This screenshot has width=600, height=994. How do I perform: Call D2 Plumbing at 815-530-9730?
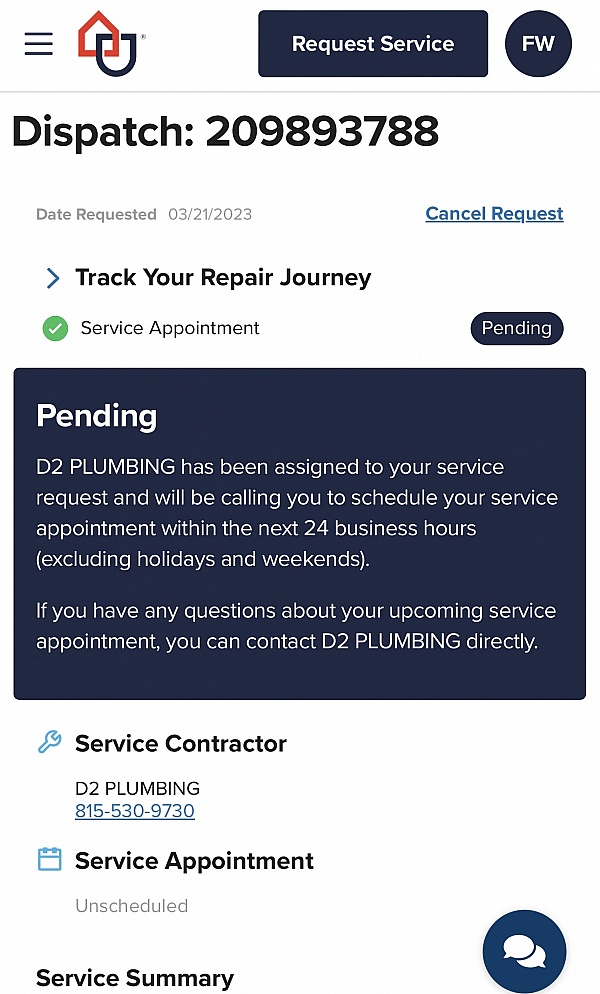135,811
